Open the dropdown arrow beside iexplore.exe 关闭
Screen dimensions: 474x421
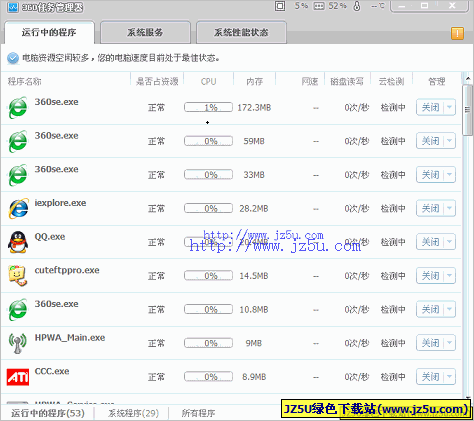tap(450, 208)
